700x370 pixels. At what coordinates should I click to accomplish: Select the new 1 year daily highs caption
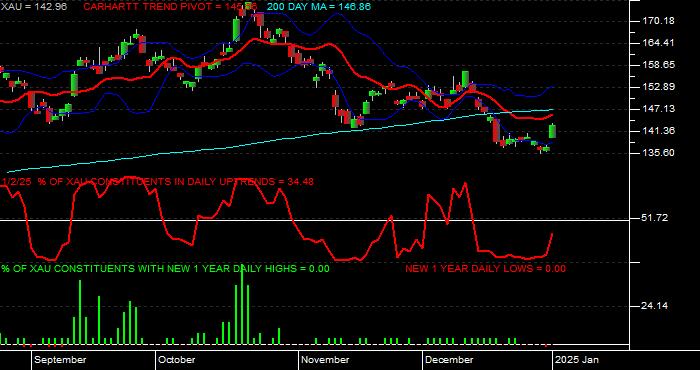click(x=166, y=268)
